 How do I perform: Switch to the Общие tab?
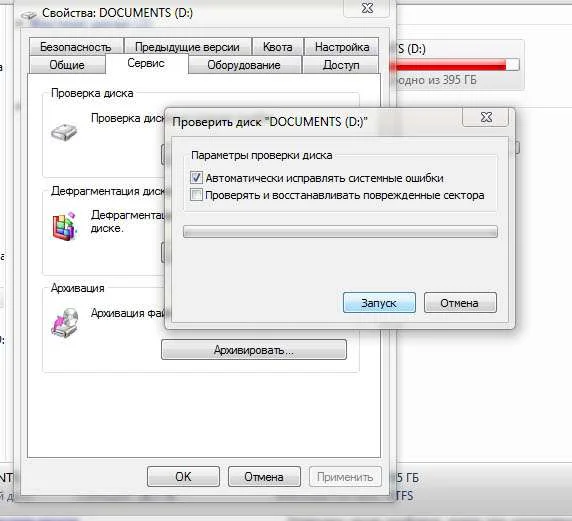coord(67,65)
